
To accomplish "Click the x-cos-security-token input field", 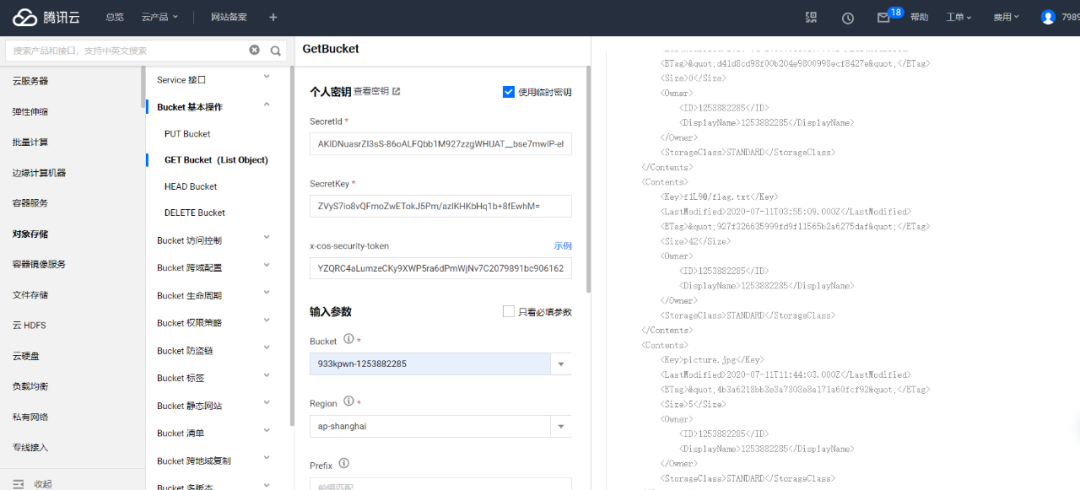I will click(x=440, y=268).
